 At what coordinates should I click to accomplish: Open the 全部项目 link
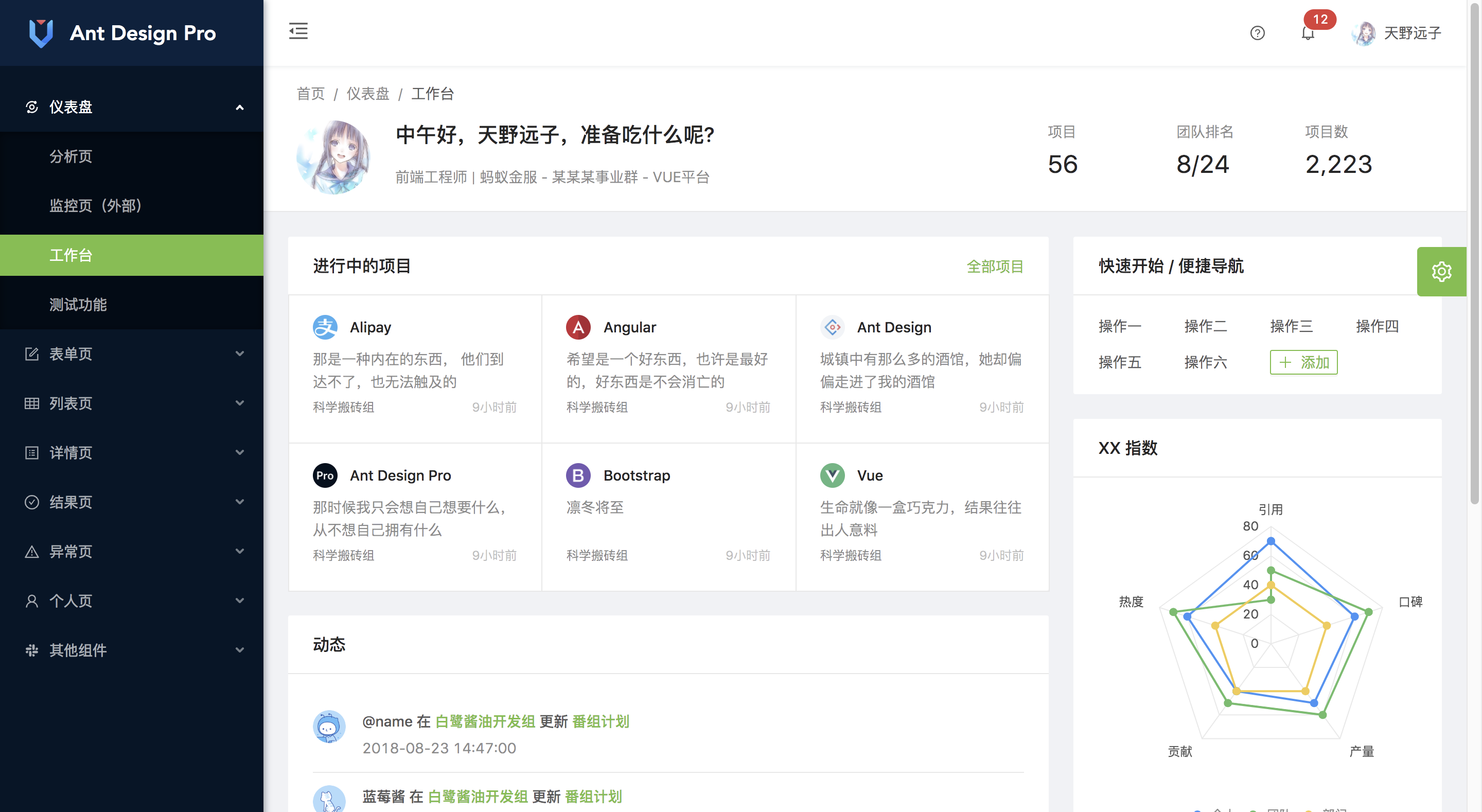click(995, 267)
